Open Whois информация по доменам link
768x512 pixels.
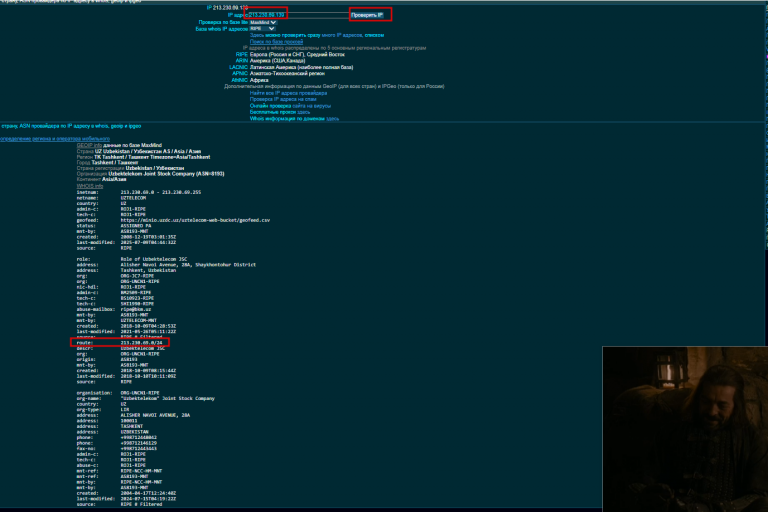pyautogui.click(x=294, y=118)
